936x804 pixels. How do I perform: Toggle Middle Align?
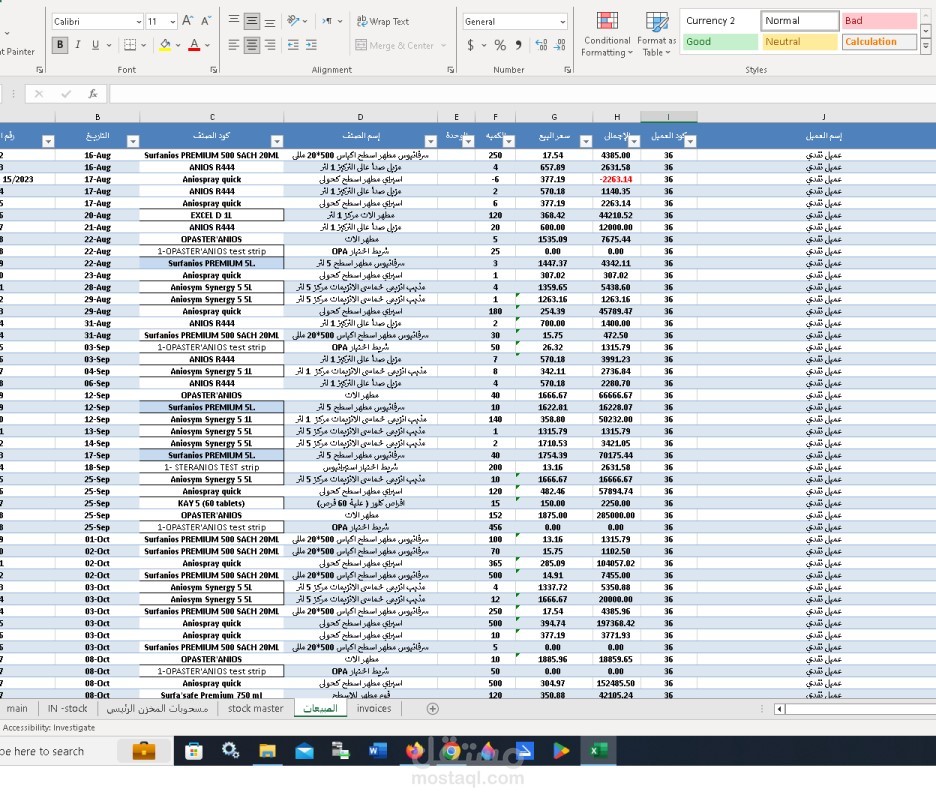252,21
